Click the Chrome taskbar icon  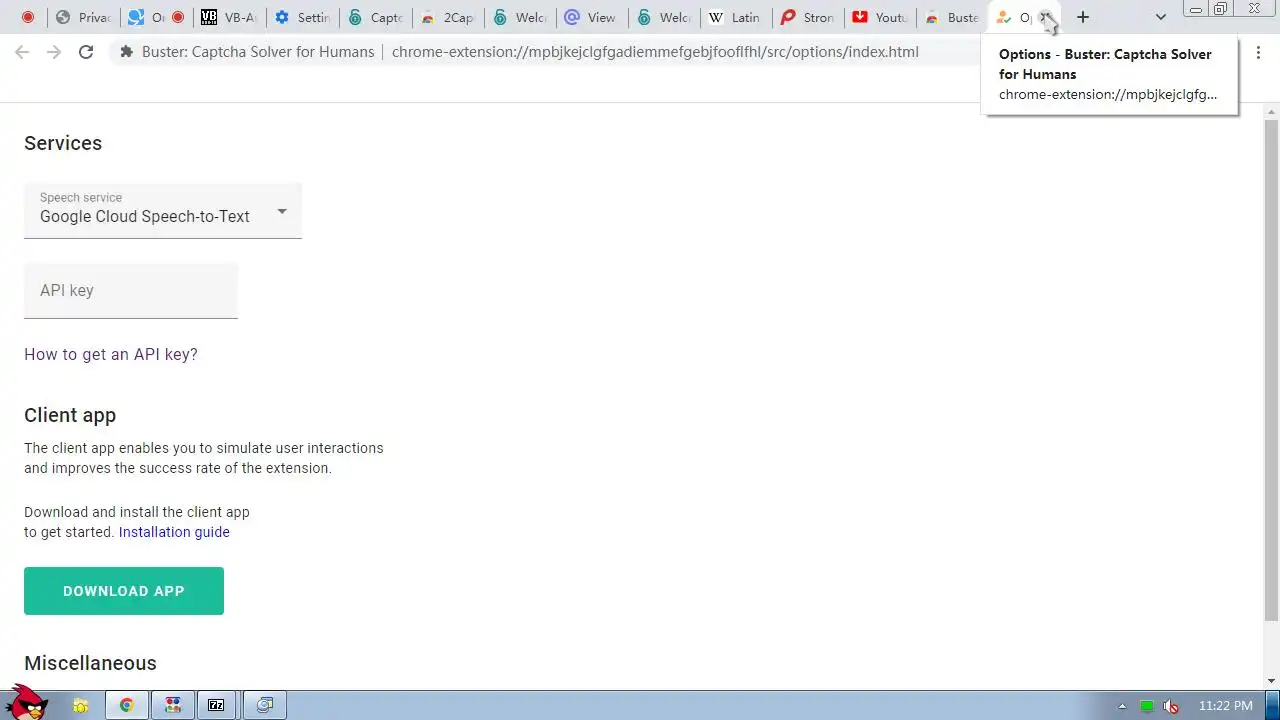tap(127, 705)
